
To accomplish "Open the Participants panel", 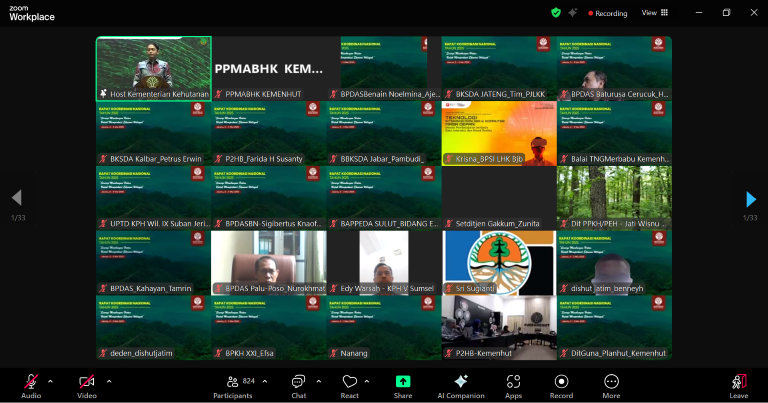I will [x=232, y=383].
